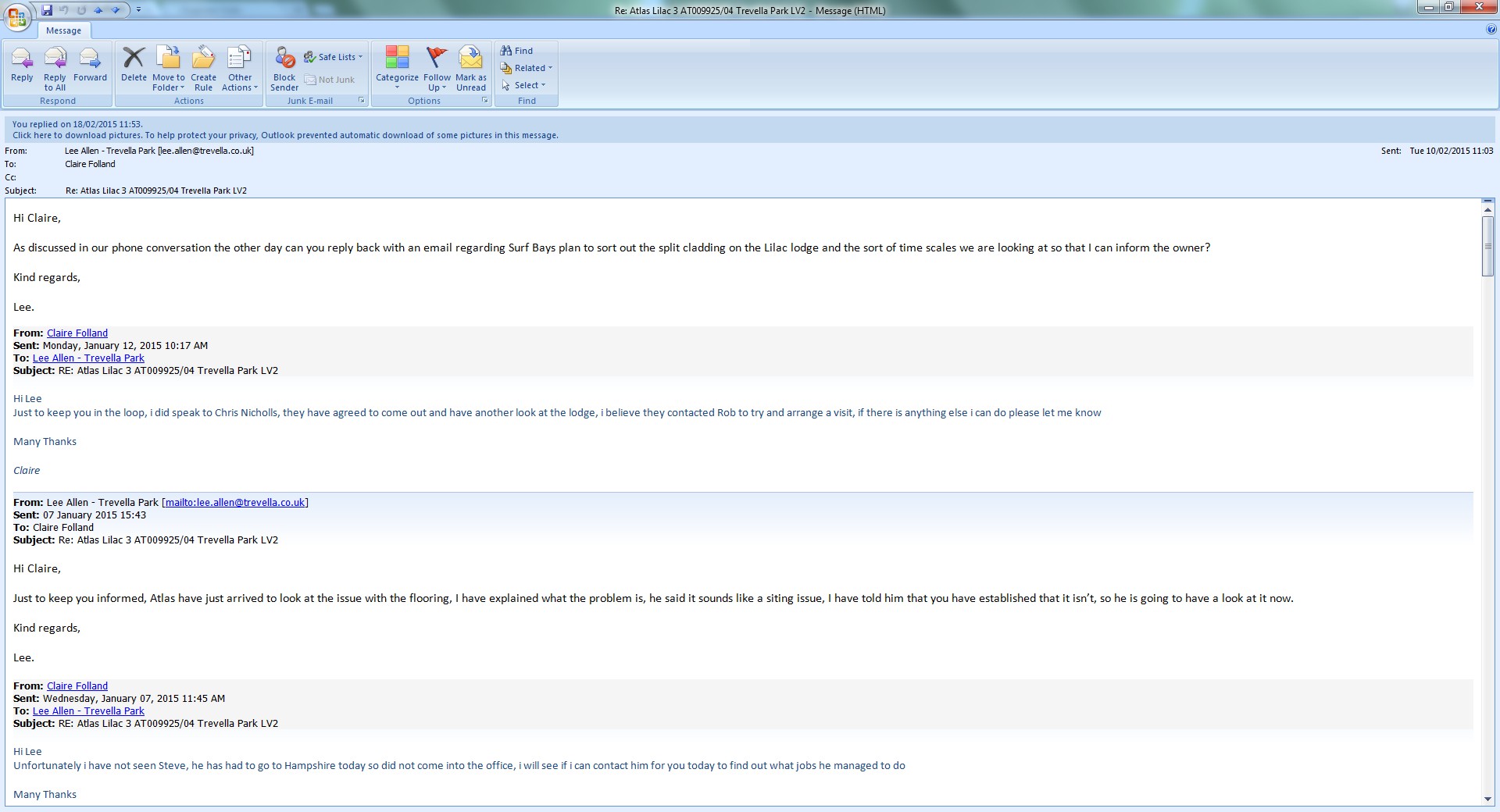This screenshot has height=812, width=1500.
Task: Open the Office button menu
Action: (x=16, y=16)
